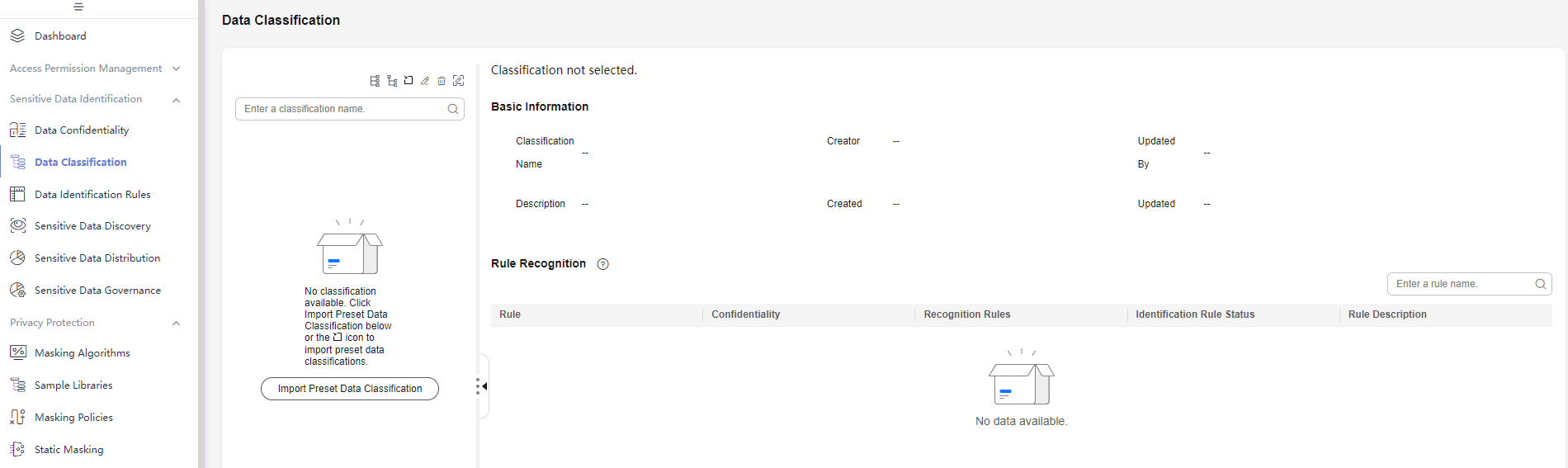This screenshot has width=1568, height=468.
Task: Click the batch edit framed-pencil icon
Action: point(459,81)
